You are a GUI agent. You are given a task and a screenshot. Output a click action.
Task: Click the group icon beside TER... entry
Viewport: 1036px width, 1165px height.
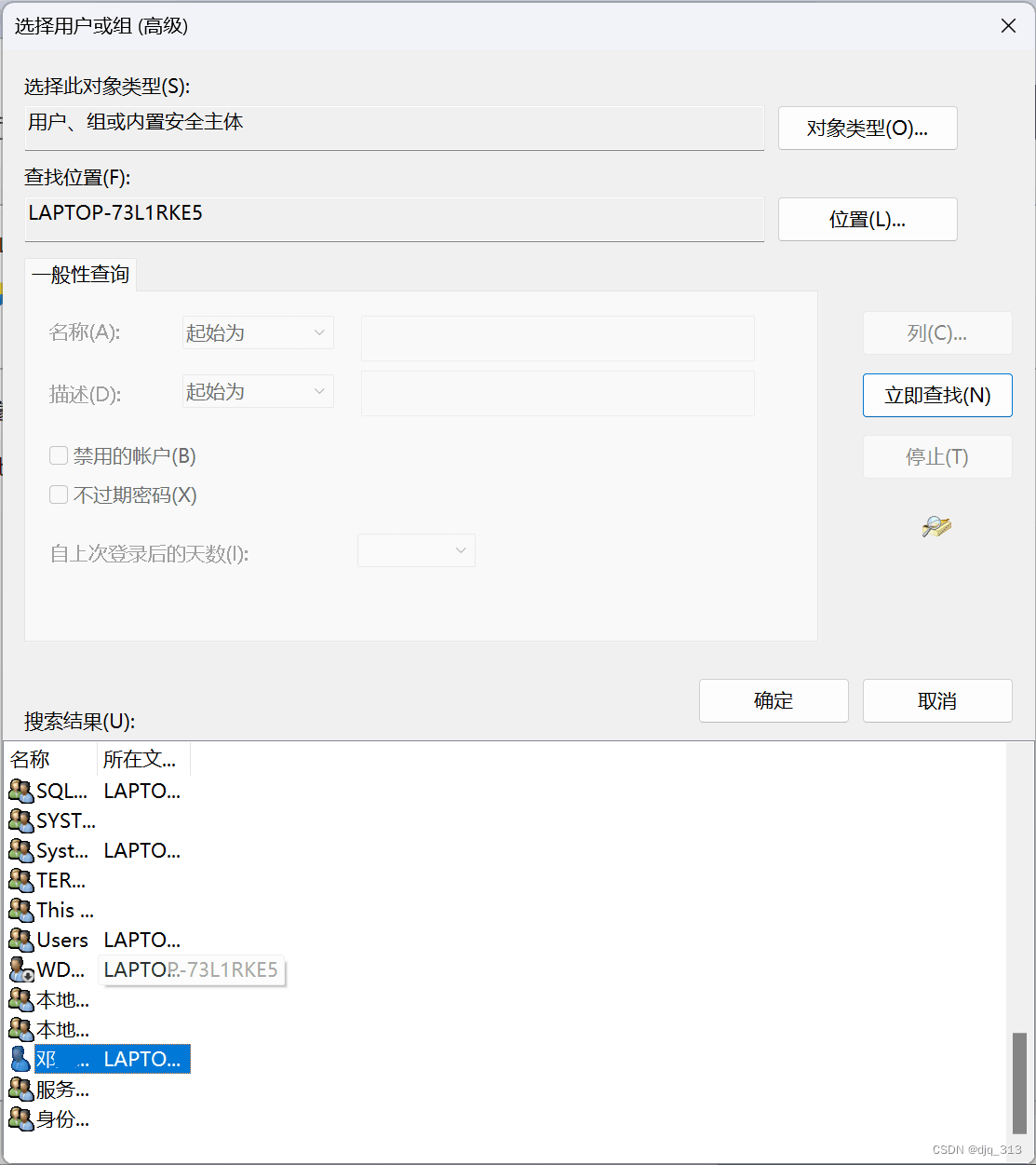click(x=20, y=880)
